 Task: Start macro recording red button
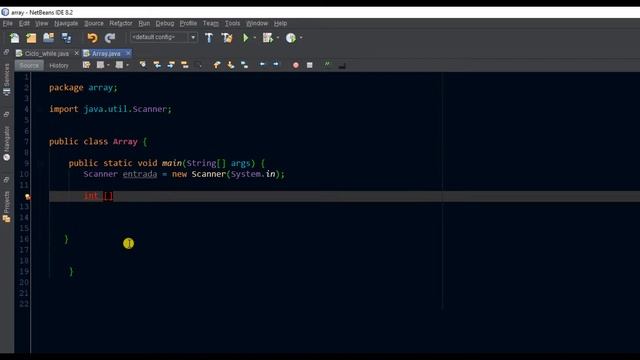[x=296, y=65]
